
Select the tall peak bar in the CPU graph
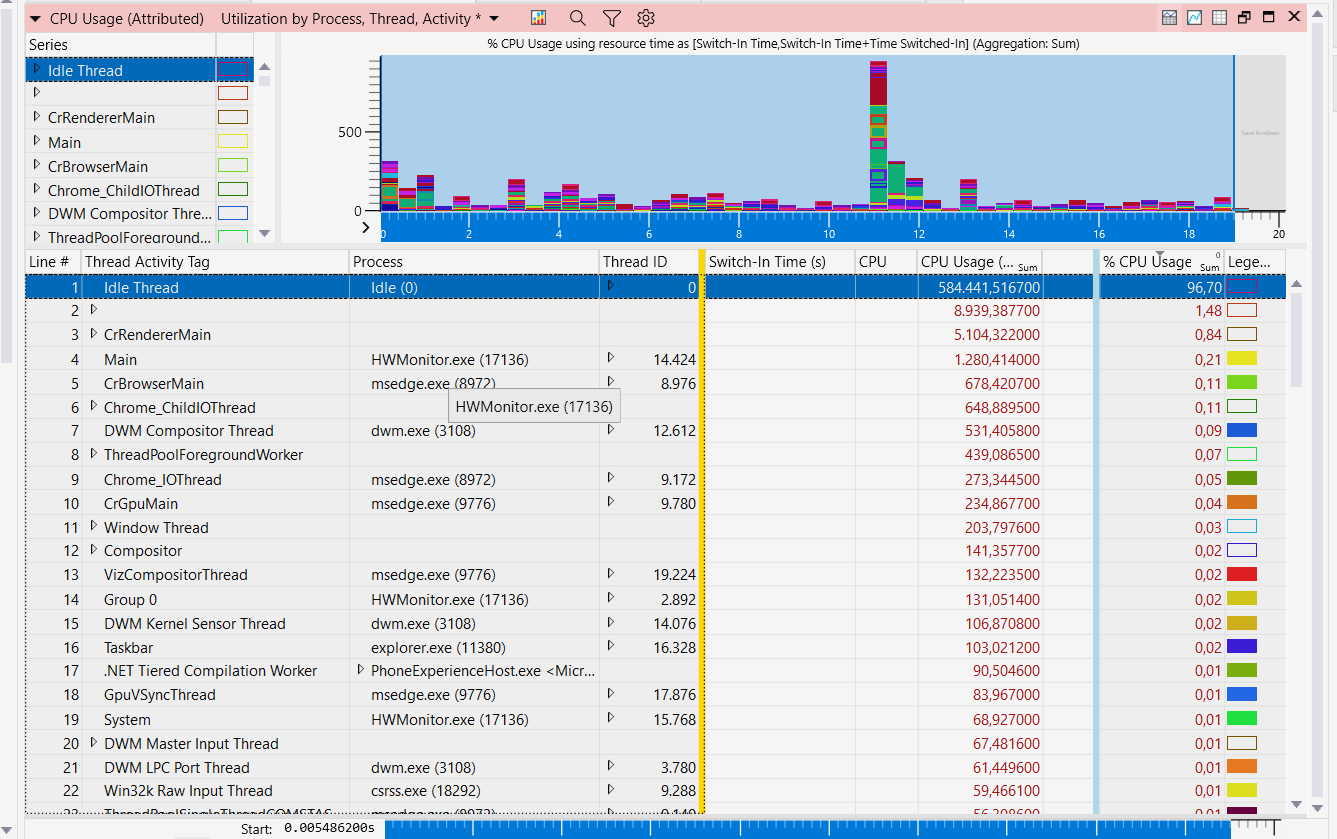point(878,136)
